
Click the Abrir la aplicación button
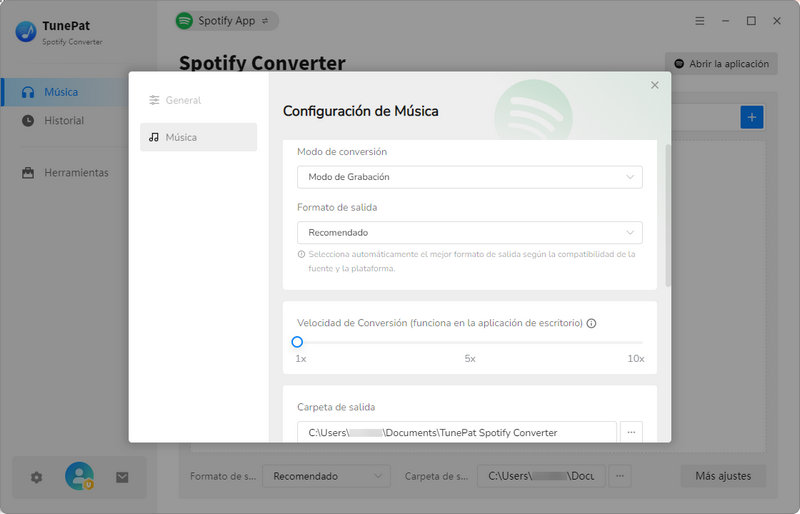tap(721, 64)
